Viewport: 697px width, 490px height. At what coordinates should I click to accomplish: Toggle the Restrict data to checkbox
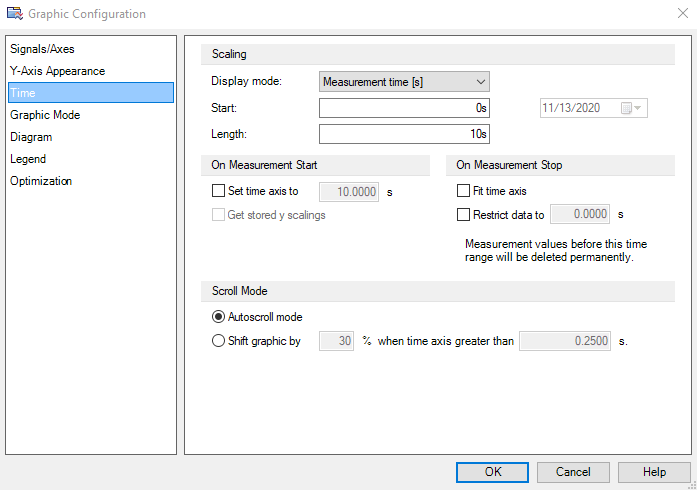click(x=463, y=215)
